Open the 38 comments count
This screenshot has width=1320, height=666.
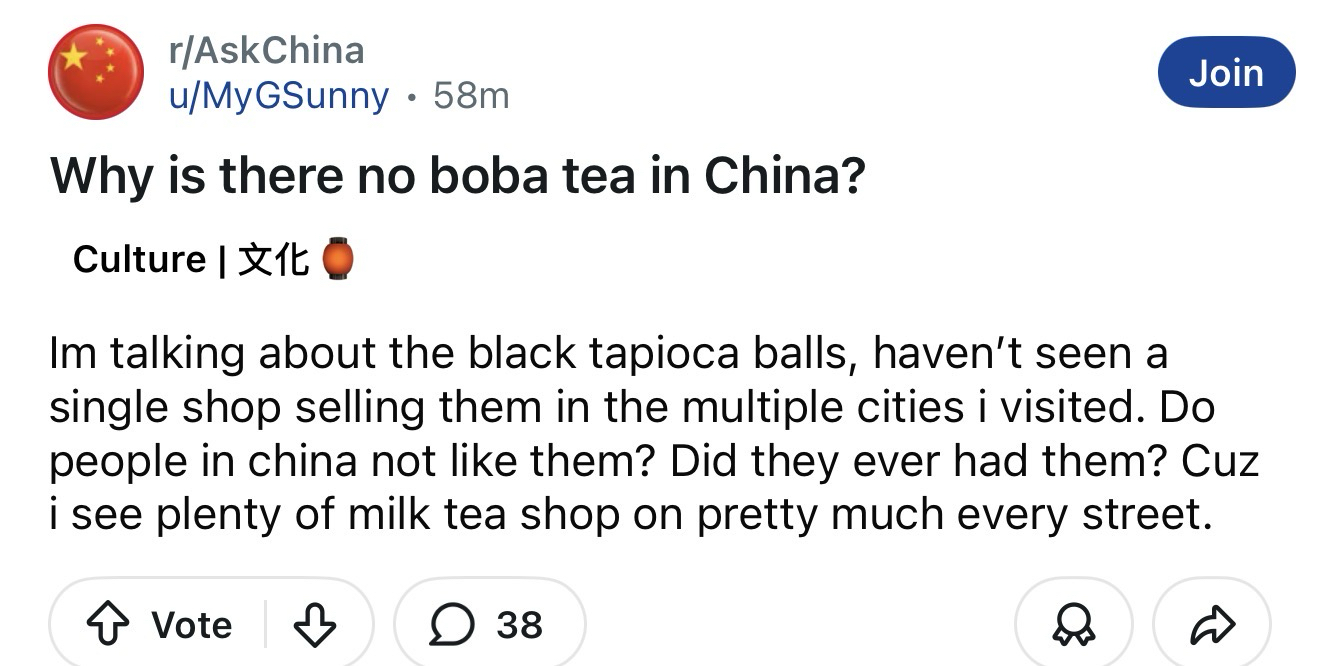click(520, 625)
